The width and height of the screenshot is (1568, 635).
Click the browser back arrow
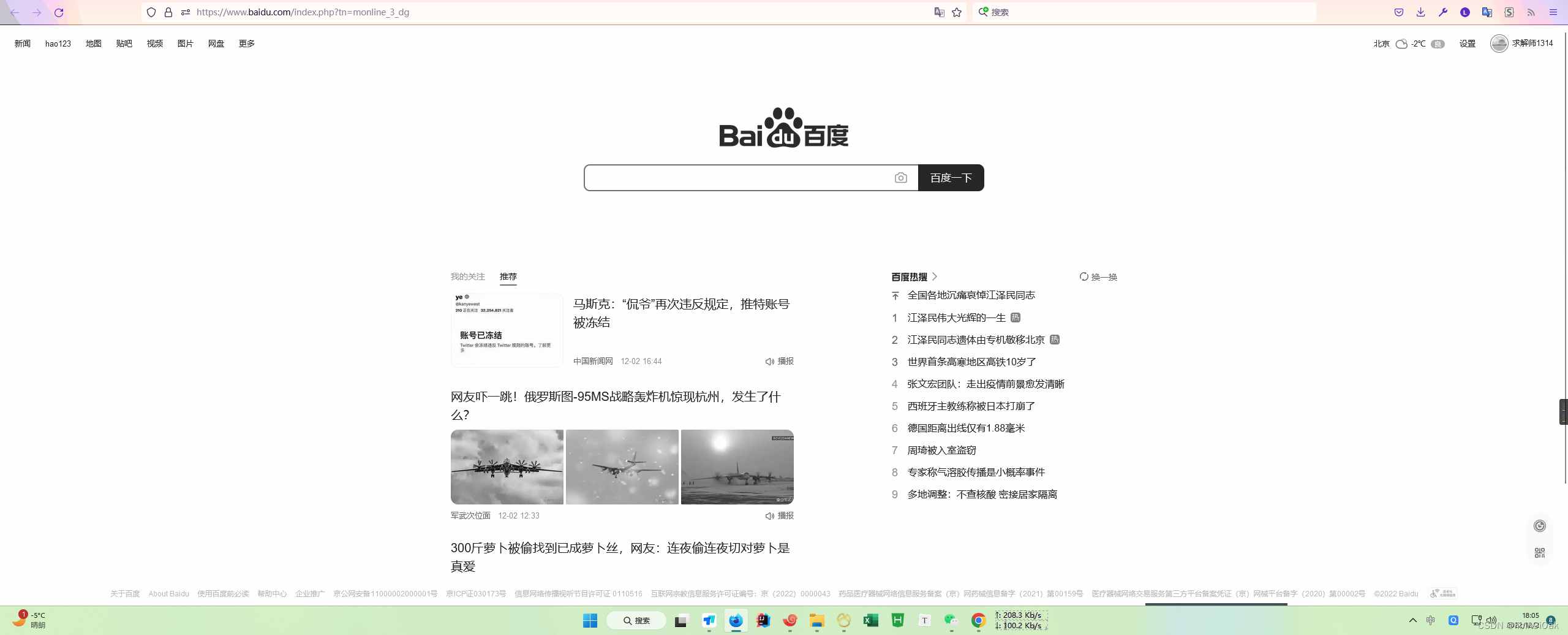tap(15, 12)
